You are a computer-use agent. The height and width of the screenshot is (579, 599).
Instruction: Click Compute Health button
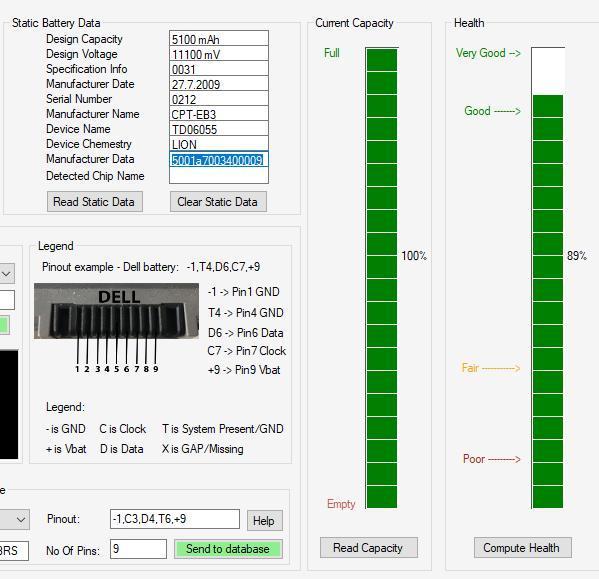click(522, 548)
